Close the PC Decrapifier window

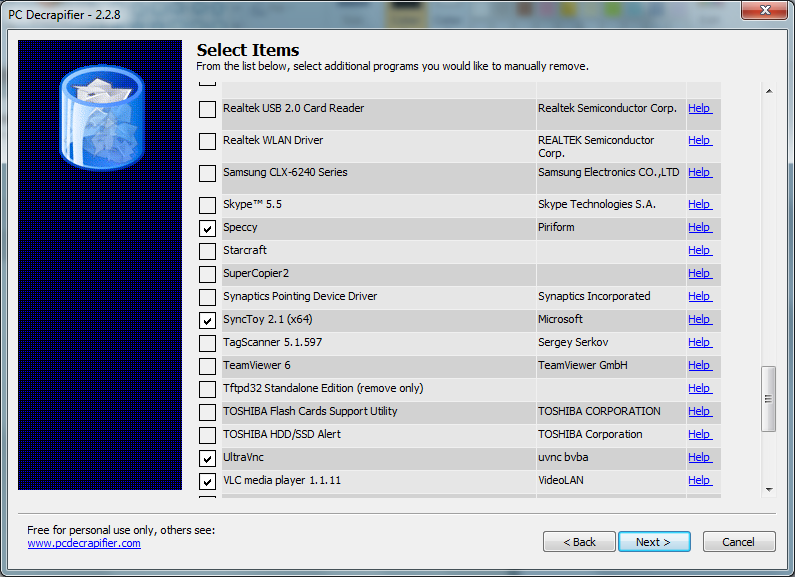click(x=765, y=10)
